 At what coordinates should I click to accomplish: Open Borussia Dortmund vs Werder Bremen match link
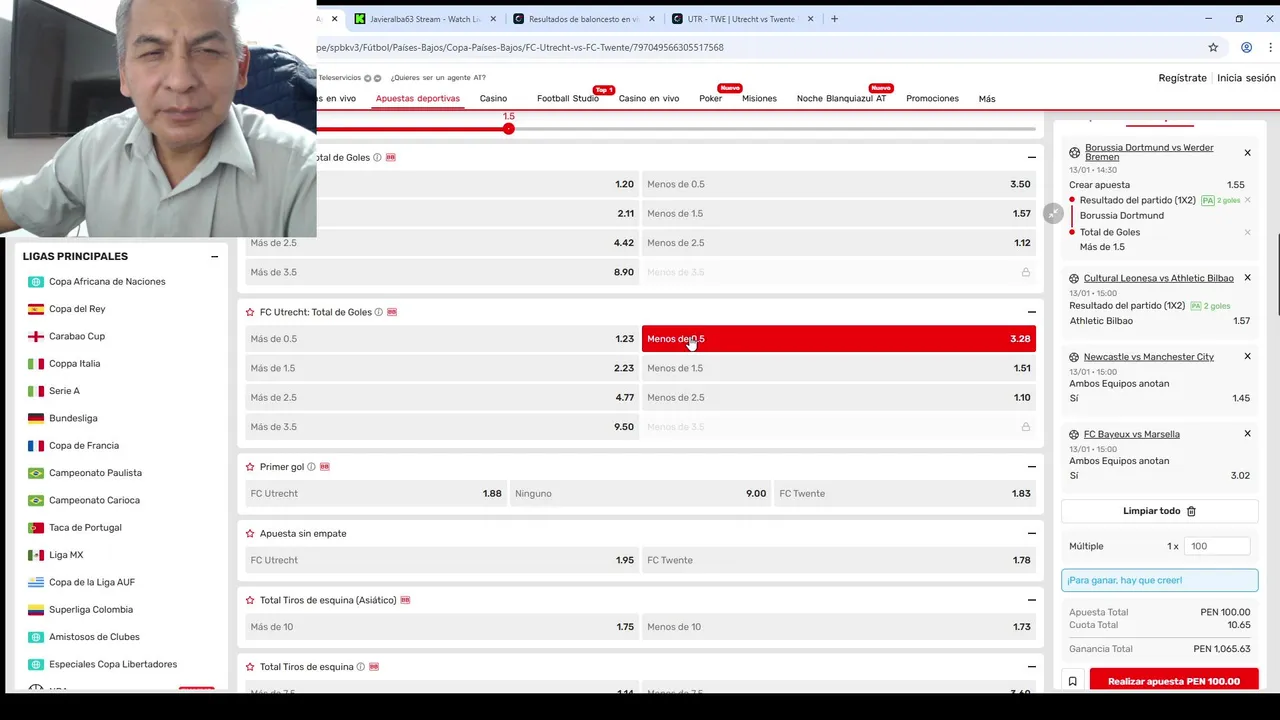1149,152
